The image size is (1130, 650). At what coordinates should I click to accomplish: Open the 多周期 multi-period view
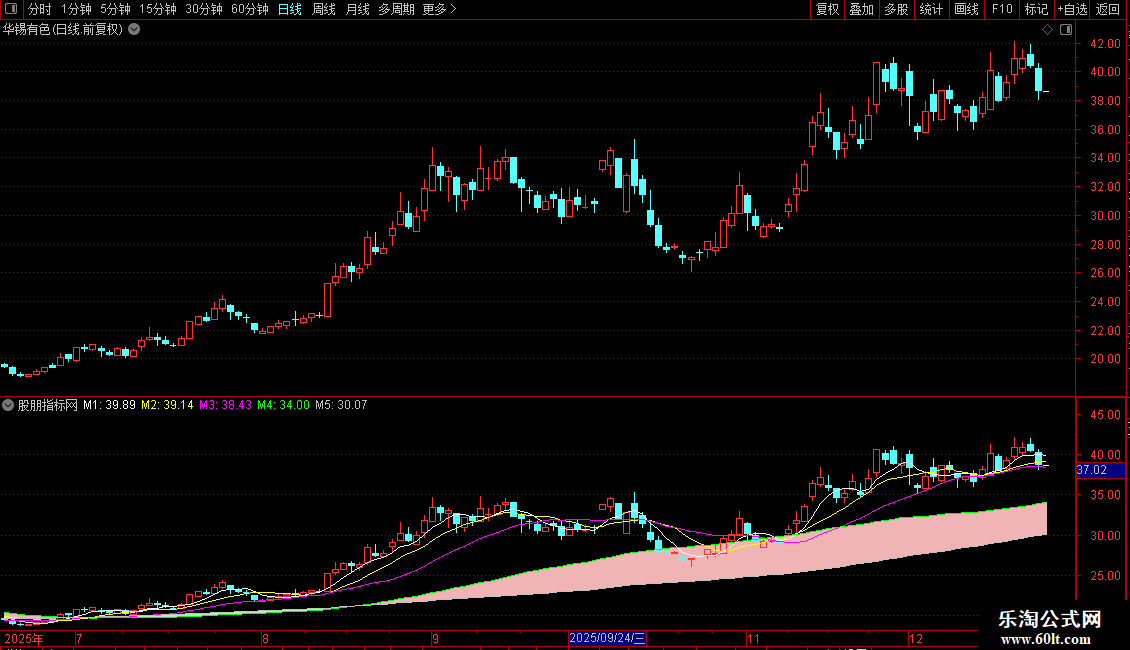click(x=396, y=9)
